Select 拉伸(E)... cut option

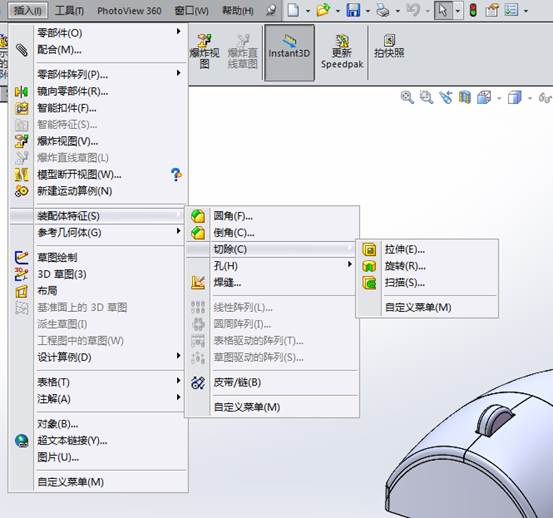tap(427, 249)
